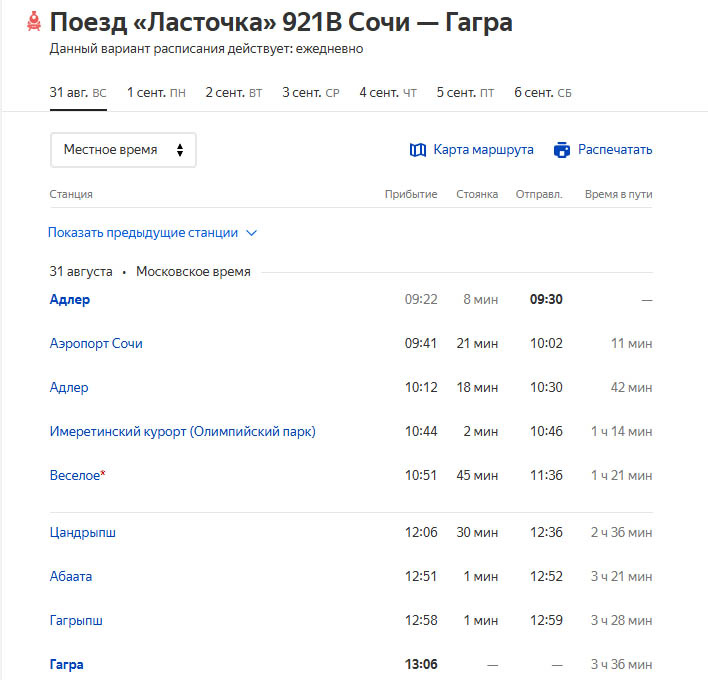Screen dimensions: 708x680
Task: Click the red asterisk next to Веселое
Action: [x=103, y=473]
